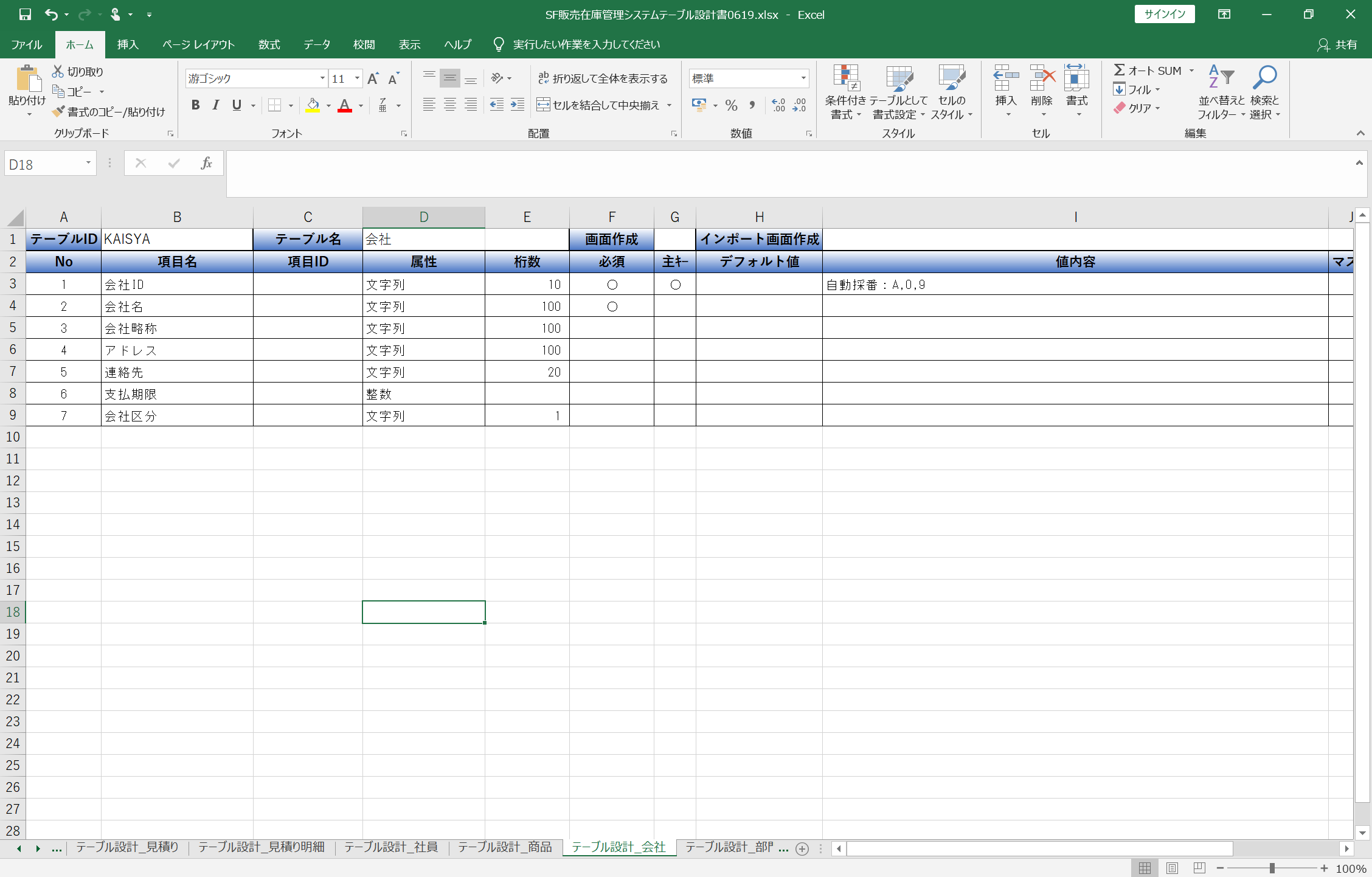Click the font color red swatch button
1372x877 pixels.
point(345,105)
